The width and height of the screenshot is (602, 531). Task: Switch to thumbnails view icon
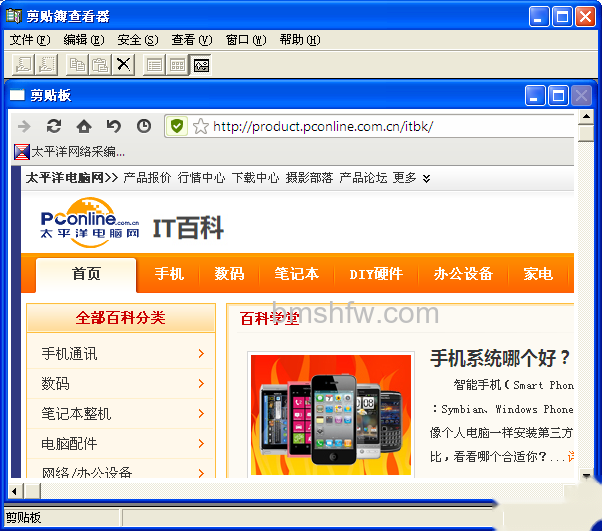click(177, 65)
